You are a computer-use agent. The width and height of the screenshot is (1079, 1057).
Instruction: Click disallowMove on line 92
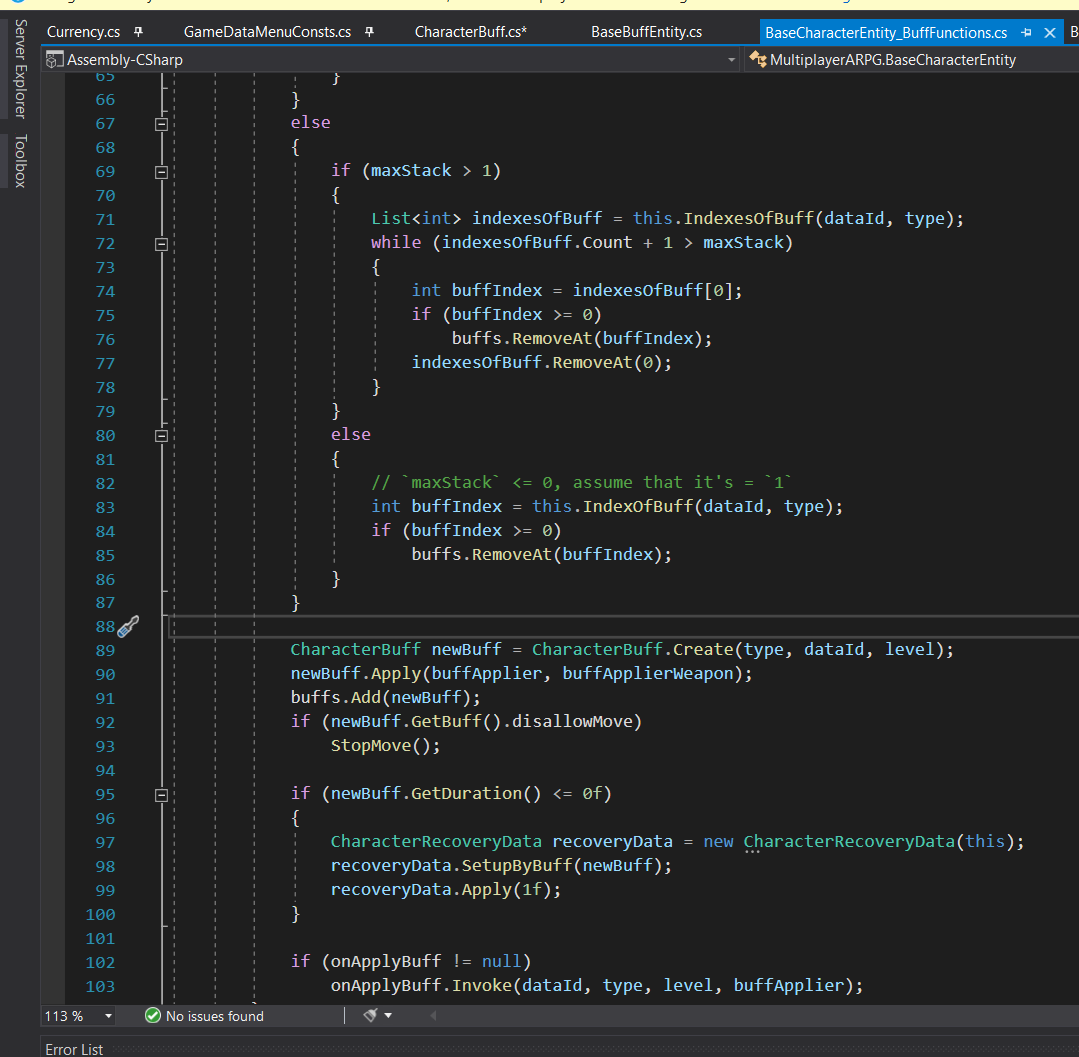572,722
